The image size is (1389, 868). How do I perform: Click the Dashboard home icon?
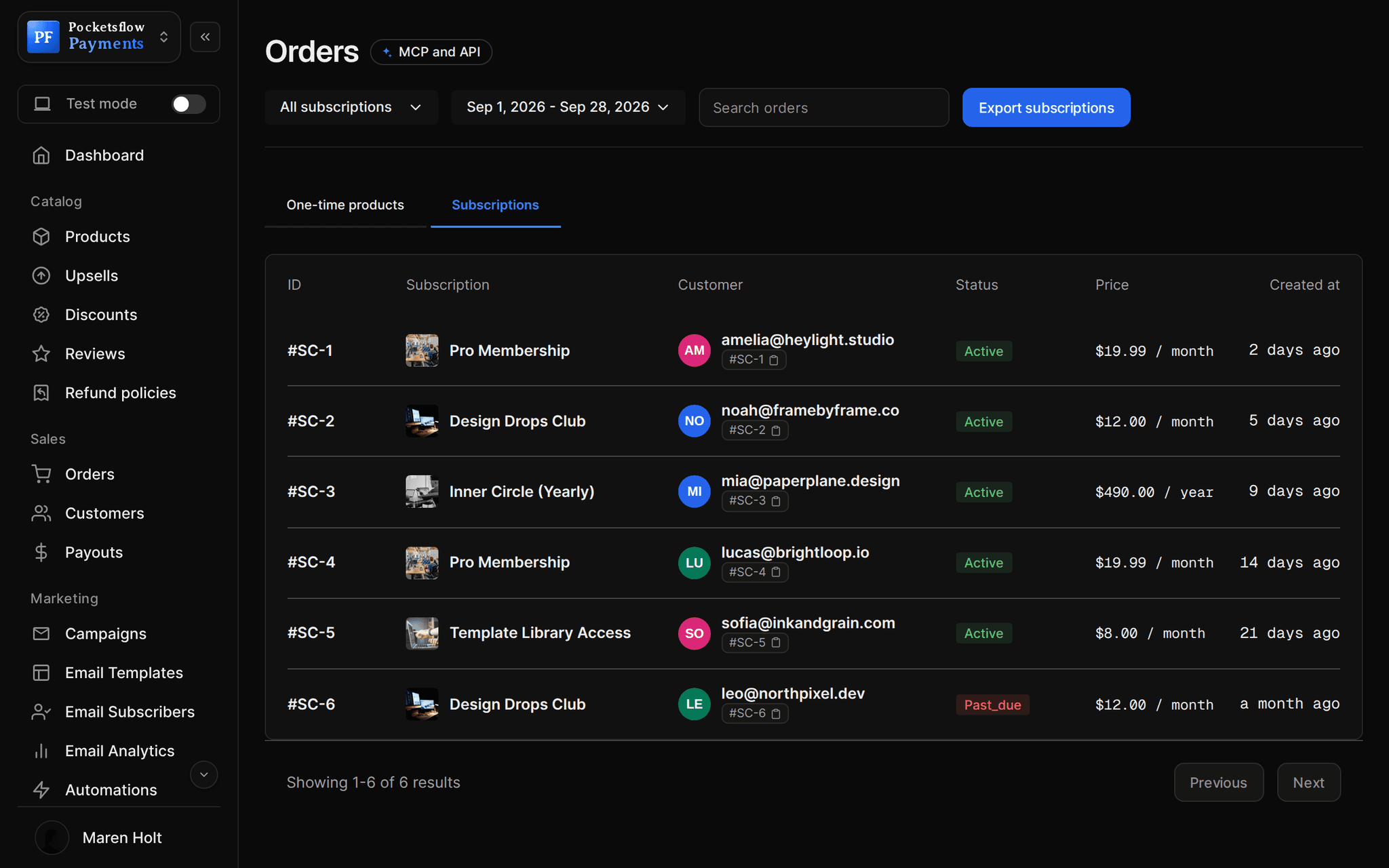(x=41, y=155)
